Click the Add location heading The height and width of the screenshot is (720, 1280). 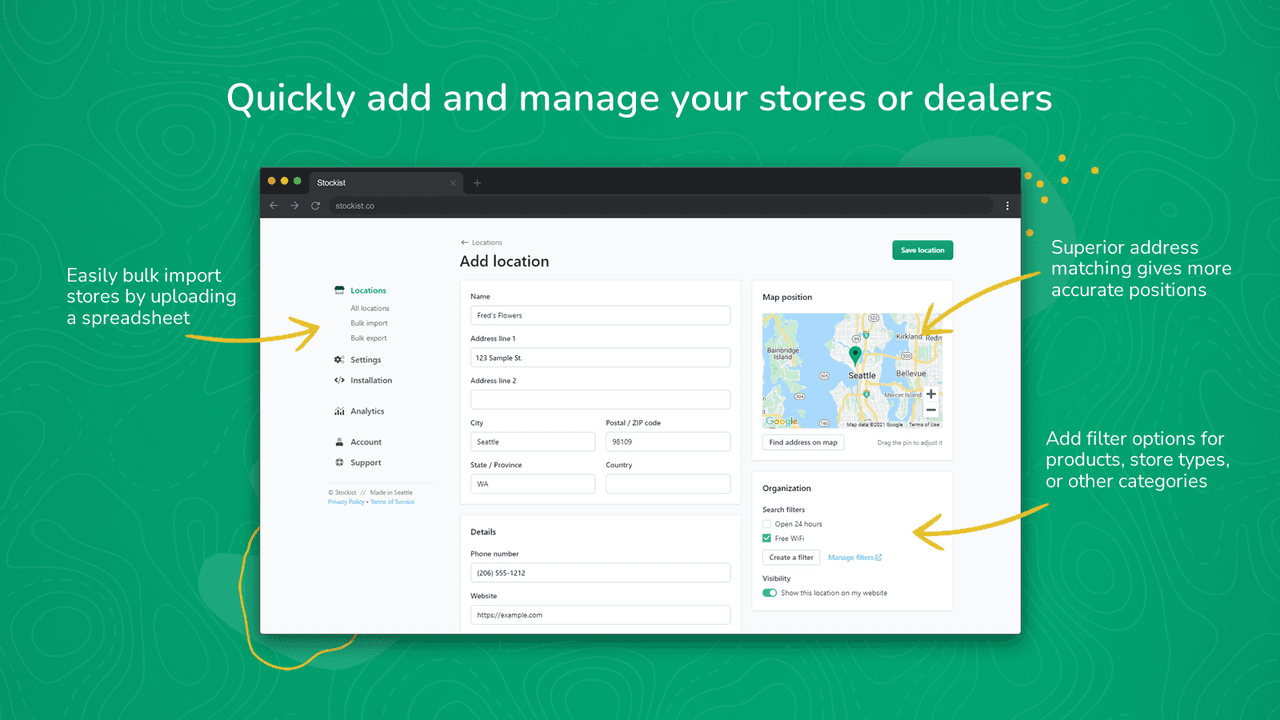pos(504,261)
